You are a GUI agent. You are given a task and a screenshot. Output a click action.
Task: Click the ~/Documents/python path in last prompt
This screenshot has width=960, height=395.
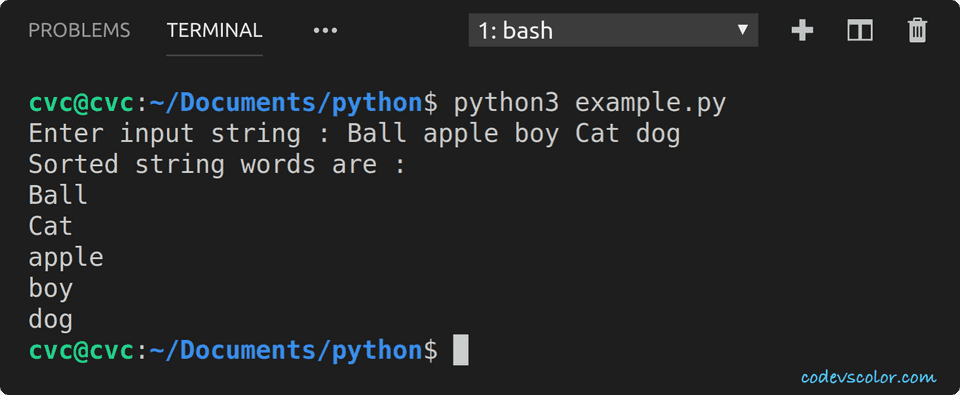click(x=286, y=351)
